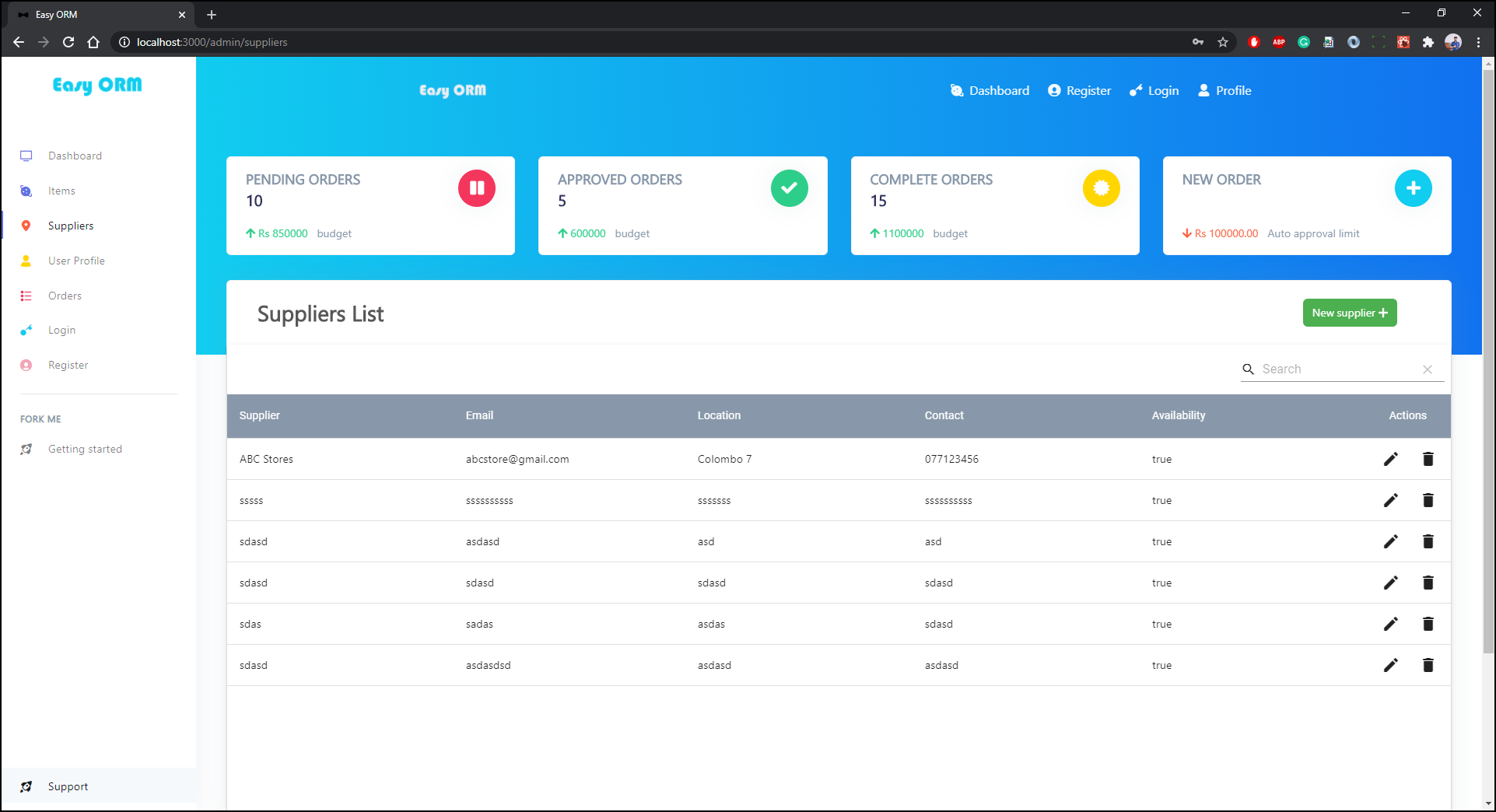Screen dimensions: 1496x812
Task: Open Orders in the sidebar
Action: pos(65,296)
